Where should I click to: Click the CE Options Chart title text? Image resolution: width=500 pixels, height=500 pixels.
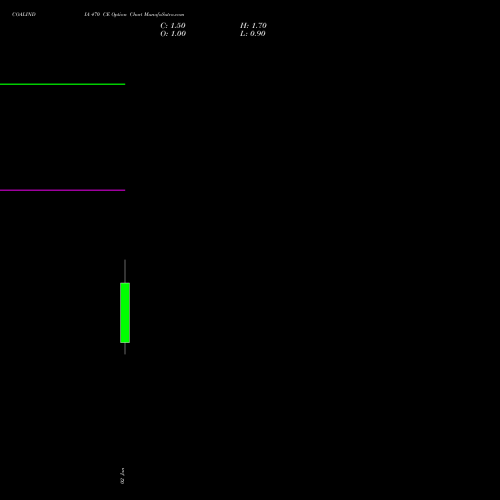(134, 14)
